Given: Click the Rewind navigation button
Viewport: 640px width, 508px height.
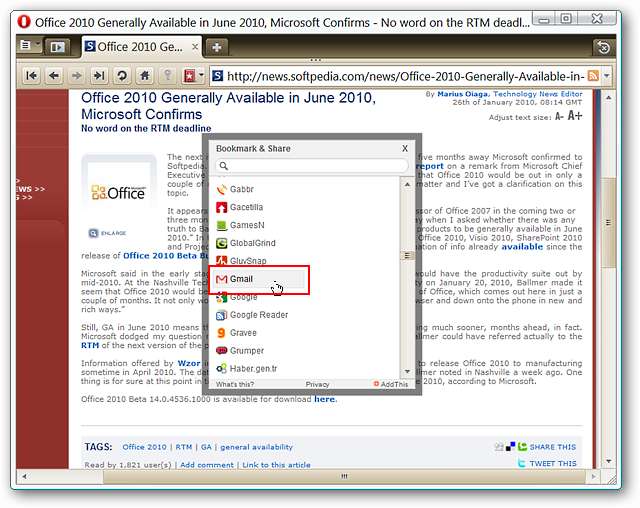Looking at the screenshot, I should pyautogui.click(x=31, y=75).
